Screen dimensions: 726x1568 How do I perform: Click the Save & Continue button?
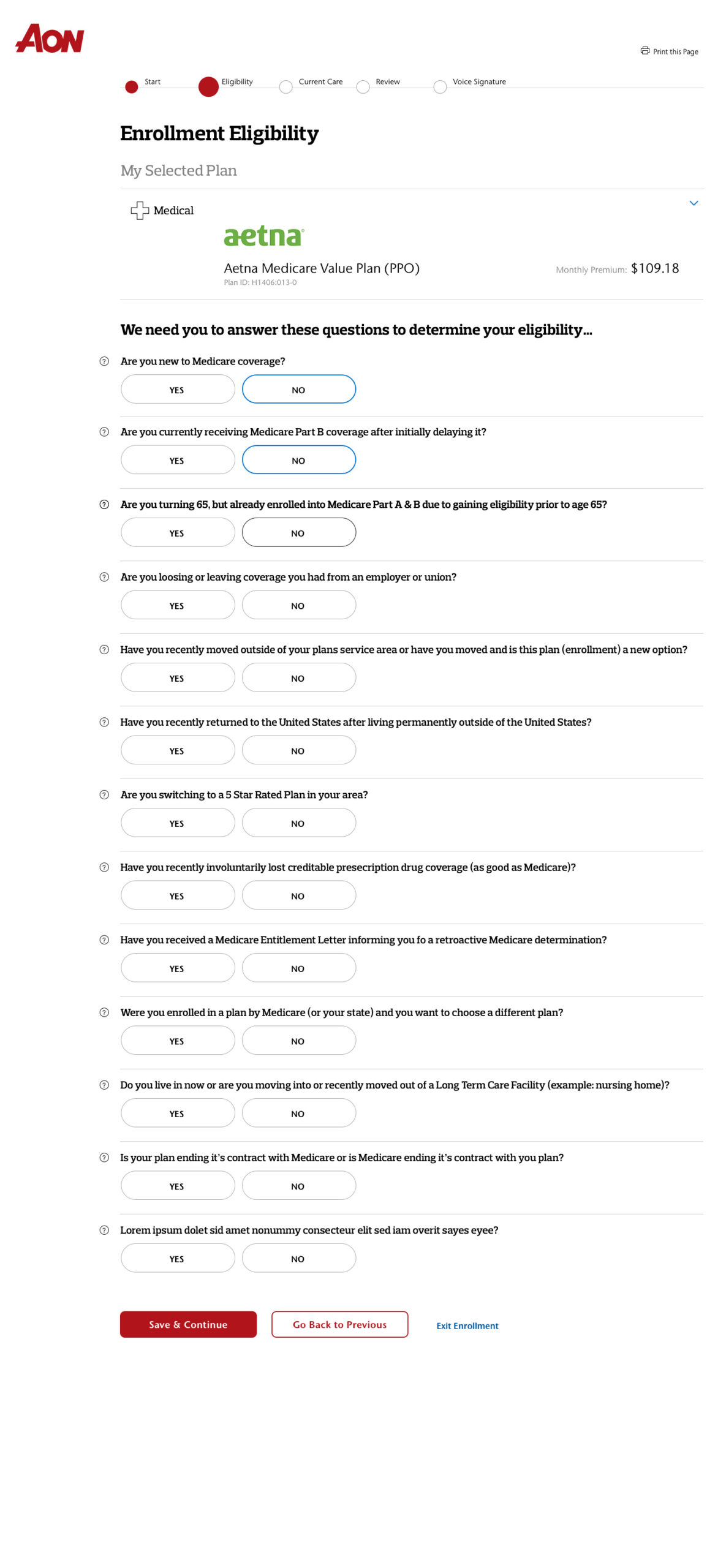coord(188,1324)
